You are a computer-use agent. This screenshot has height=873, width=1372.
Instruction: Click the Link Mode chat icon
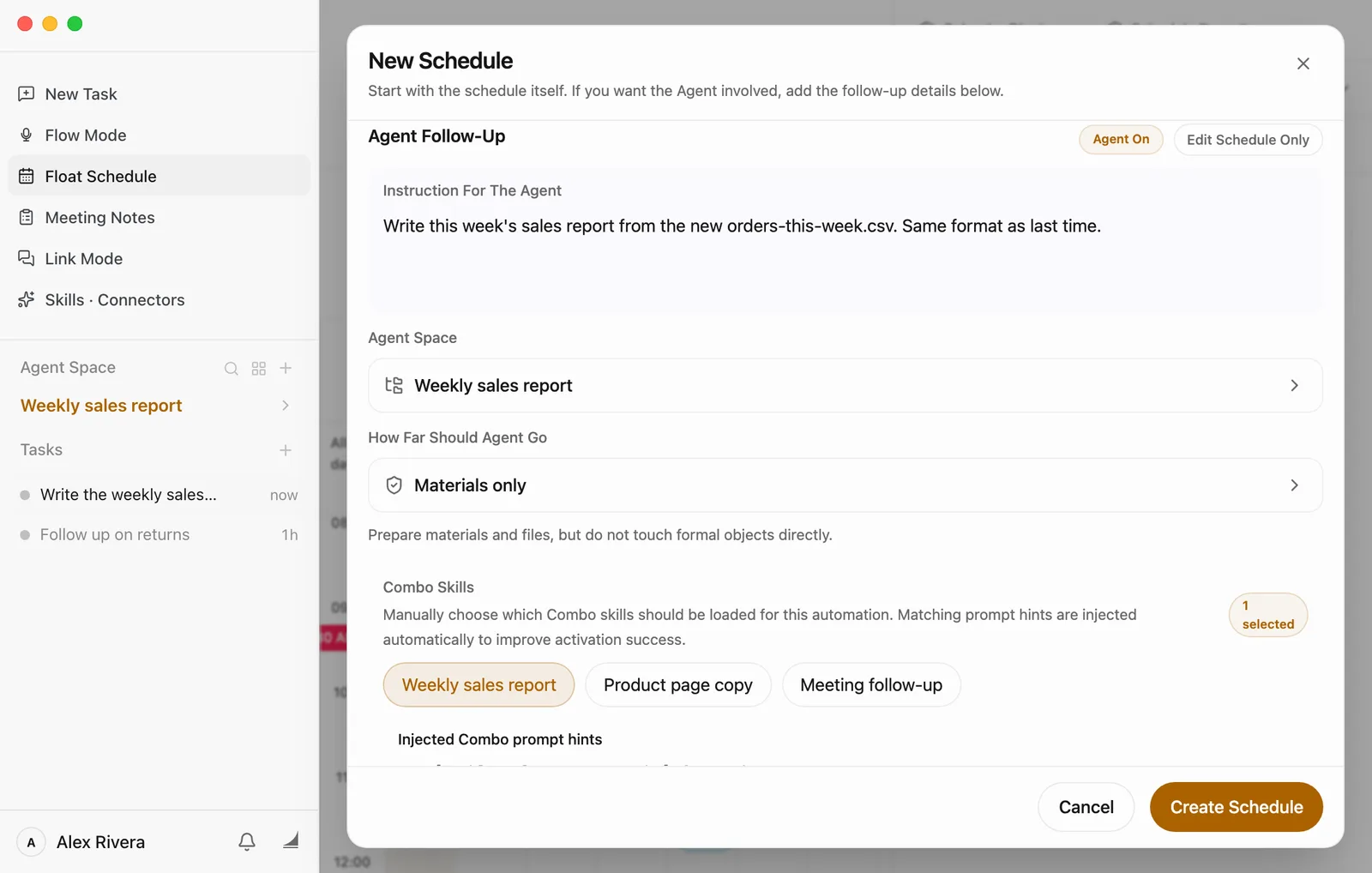pyautogui.click(x=27, y=258)
